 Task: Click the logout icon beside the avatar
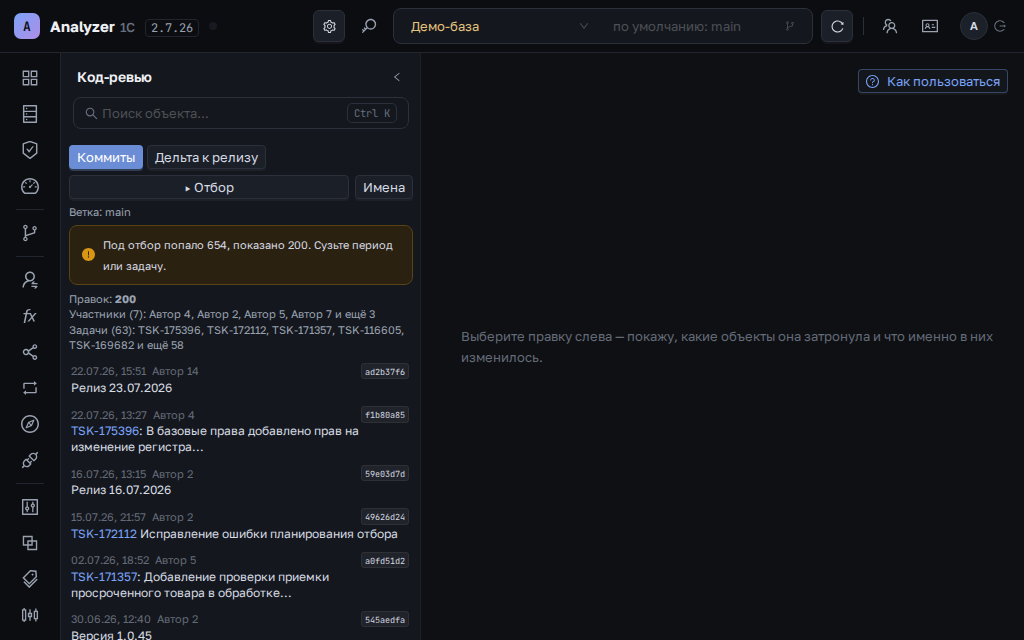tap(1000, 26)
